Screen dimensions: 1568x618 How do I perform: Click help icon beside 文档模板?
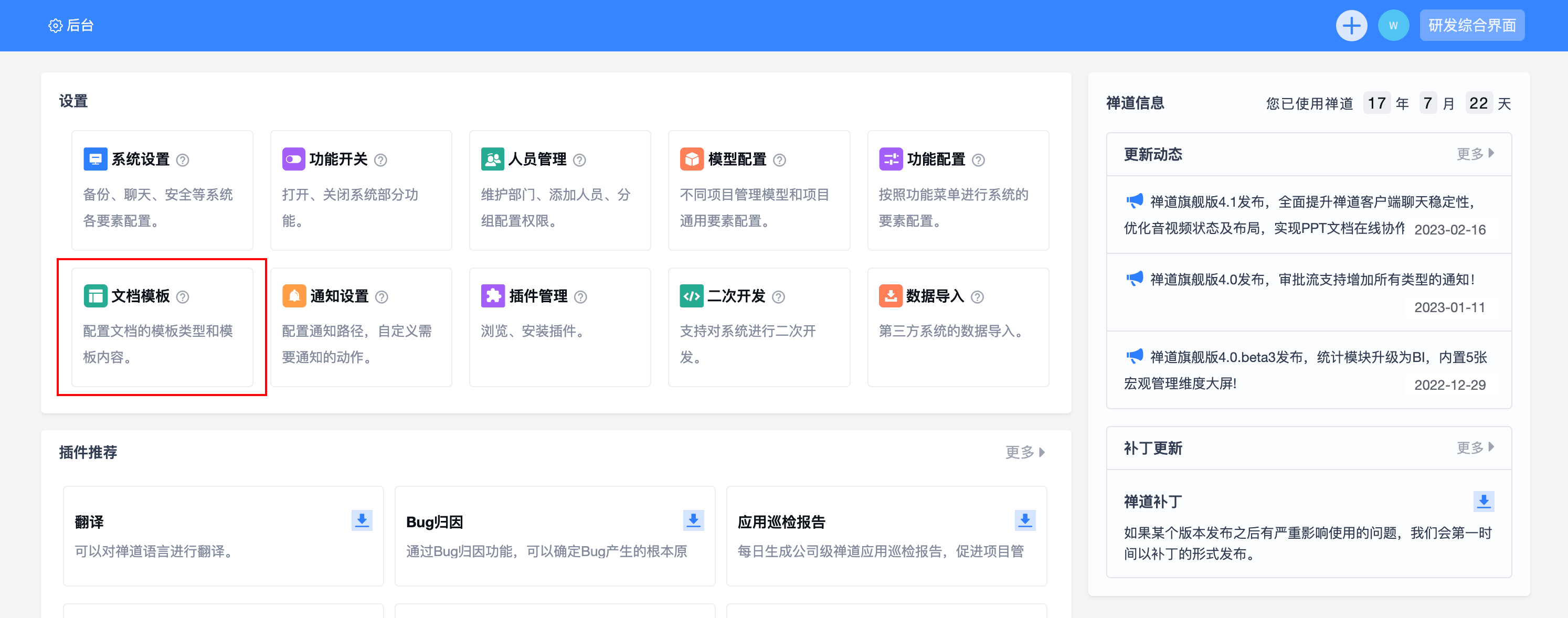[183, 297]
